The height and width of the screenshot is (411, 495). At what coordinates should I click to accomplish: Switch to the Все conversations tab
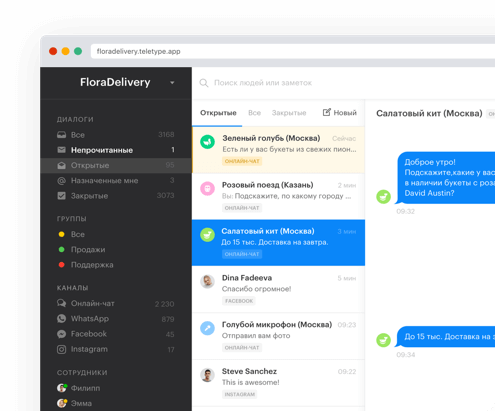pos(254,113)
